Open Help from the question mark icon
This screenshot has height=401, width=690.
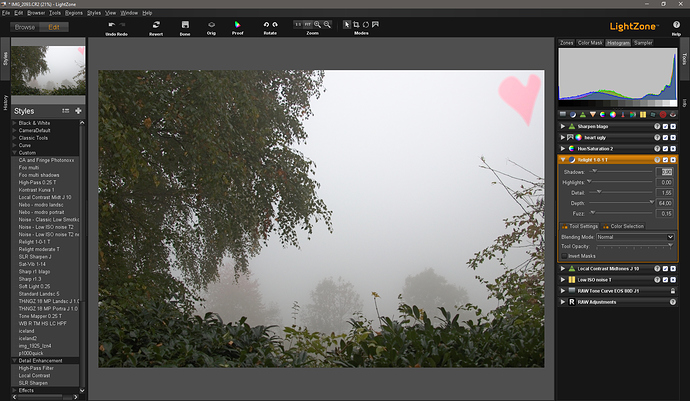pos(676,25)
